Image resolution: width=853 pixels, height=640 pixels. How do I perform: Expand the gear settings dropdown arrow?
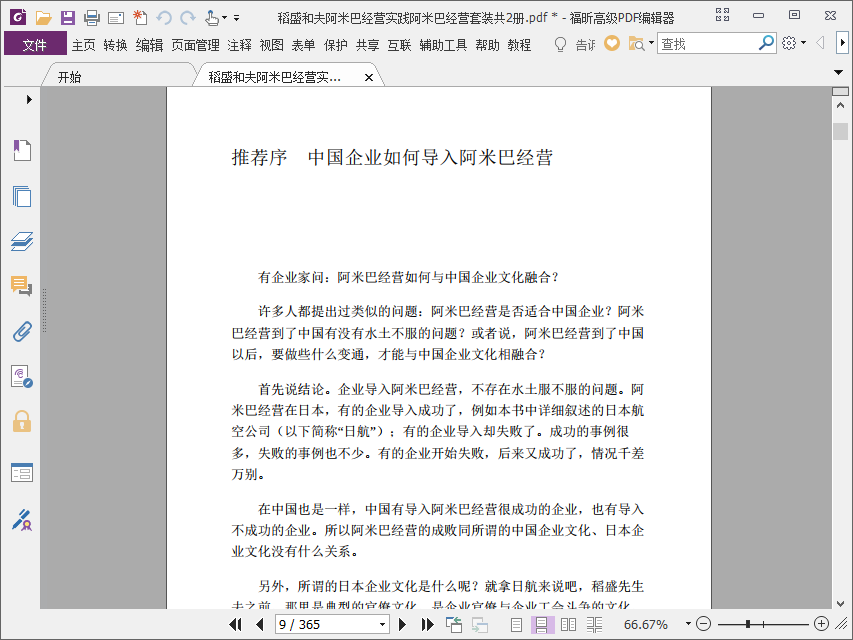tap(803, 42)
